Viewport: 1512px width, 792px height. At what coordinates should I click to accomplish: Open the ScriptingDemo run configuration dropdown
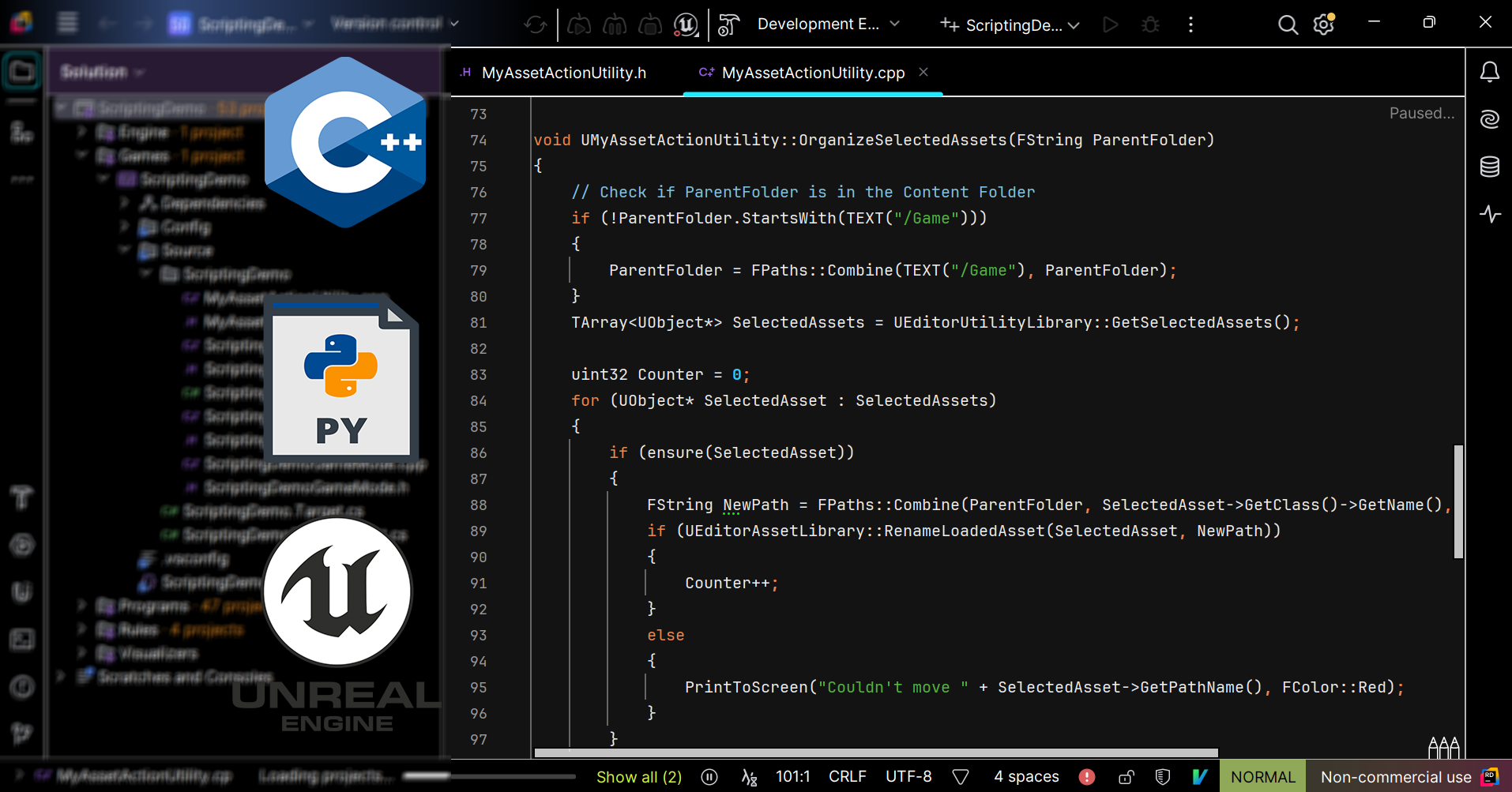click(x=1010, y=24)
